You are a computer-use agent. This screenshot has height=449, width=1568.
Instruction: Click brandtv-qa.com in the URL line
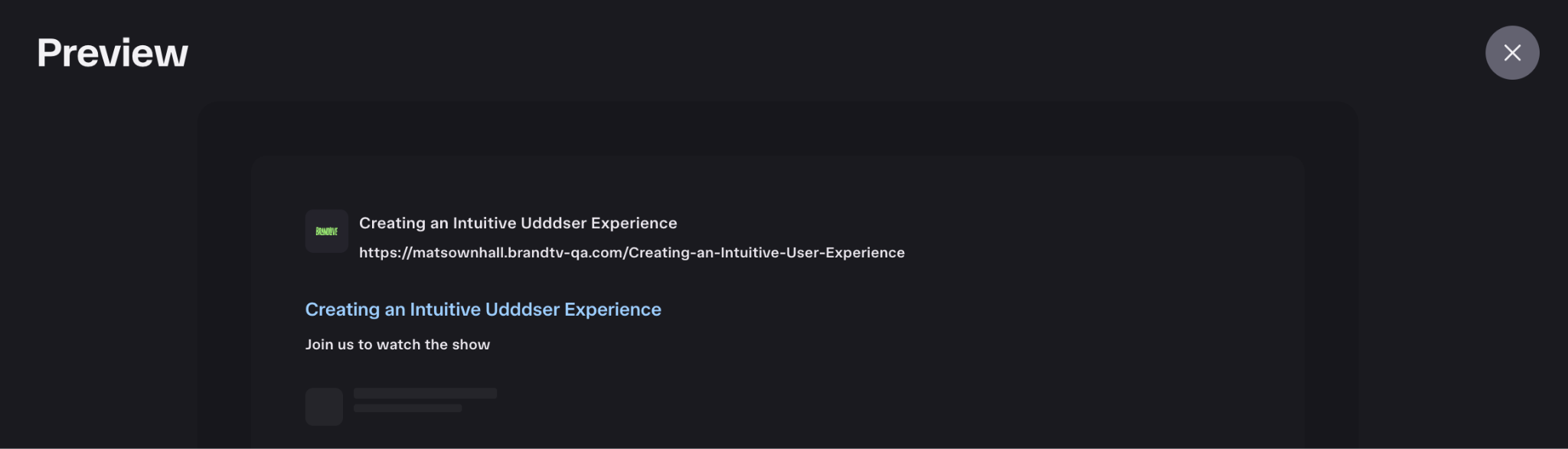[x=565, y=253]
